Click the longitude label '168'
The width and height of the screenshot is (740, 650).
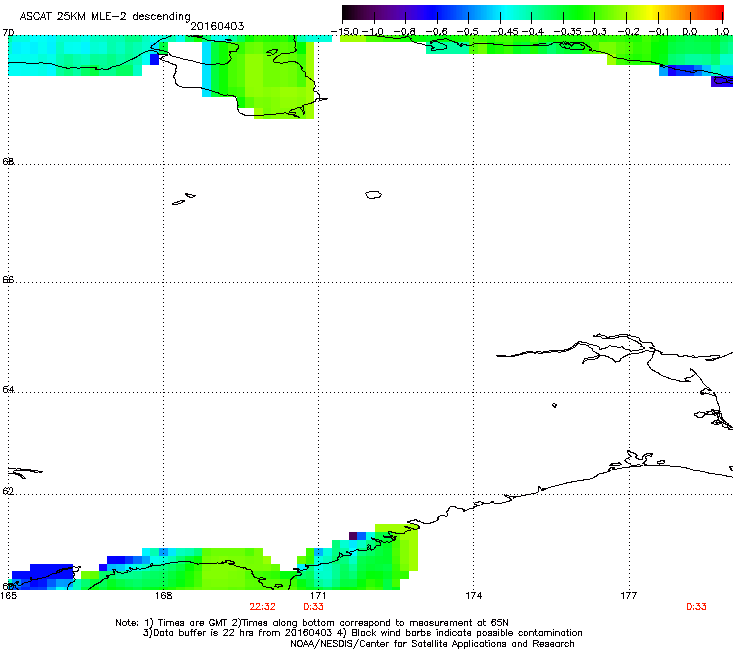(163, 596)
